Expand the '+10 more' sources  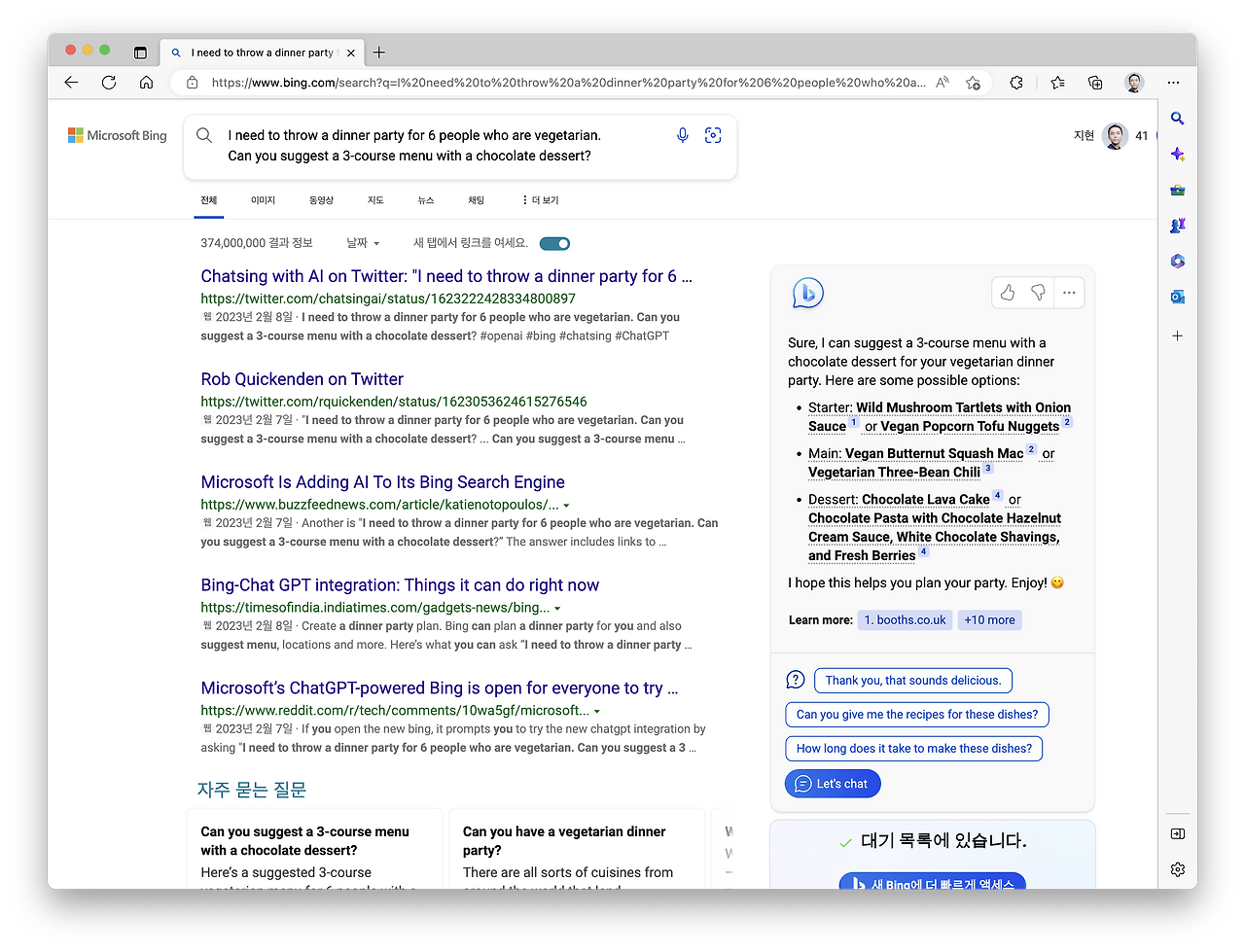(989, 620)
